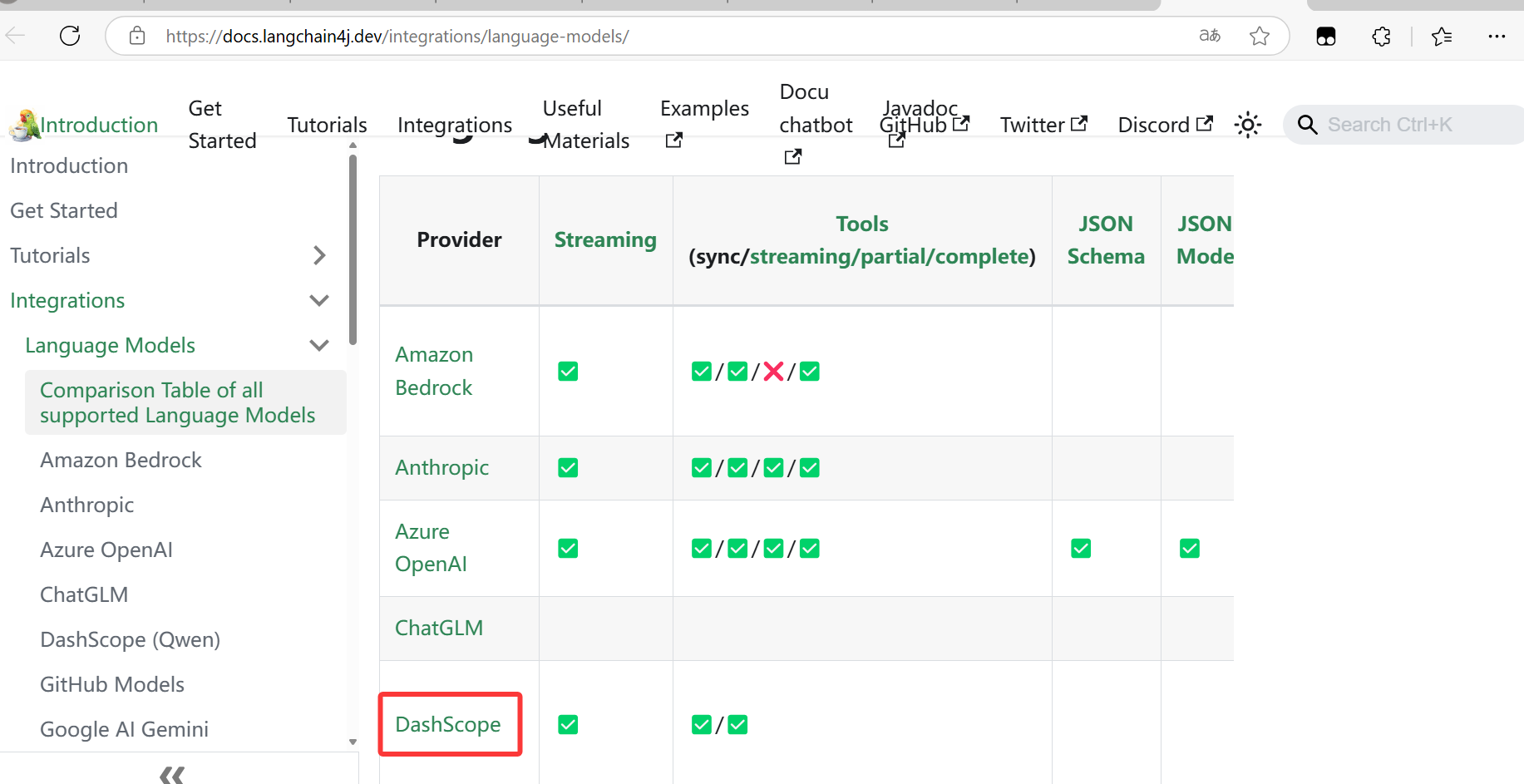Select Amazon Bedrock in the sidebar
Screen dimensions: 1524x784
point(121,460)
